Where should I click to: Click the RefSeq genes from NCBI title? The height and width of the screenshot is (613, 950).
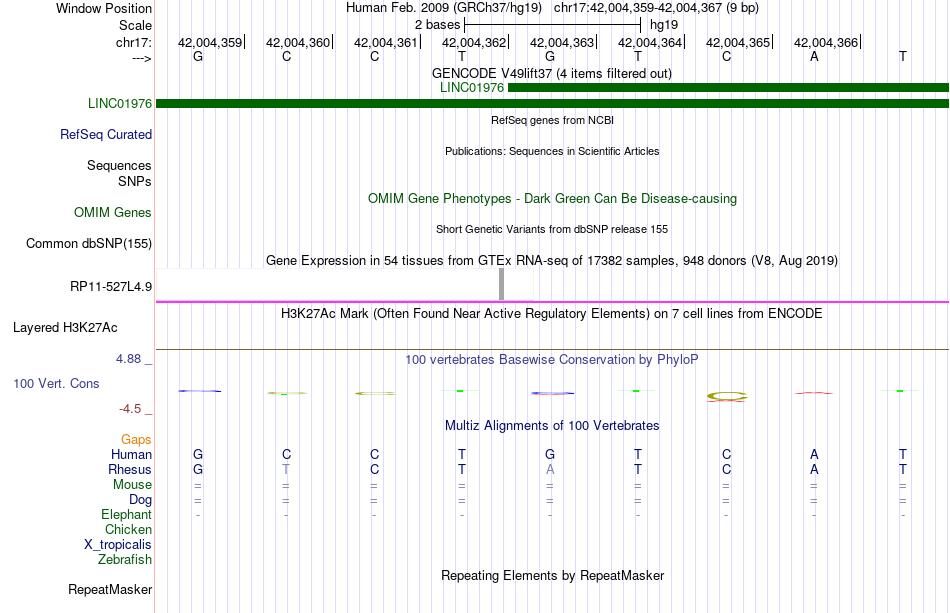[553, 121]
